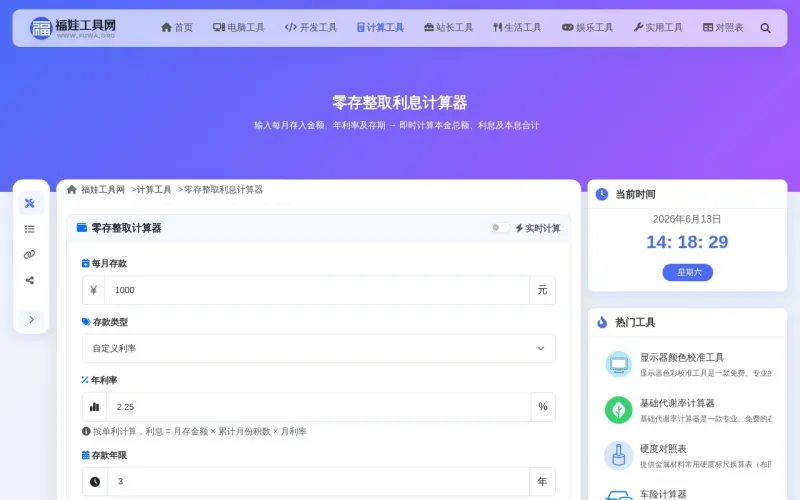Screen dimensions: 800x500
Task: Click the 年 unit suffix of 存款年限
Action: pos(542,481)
